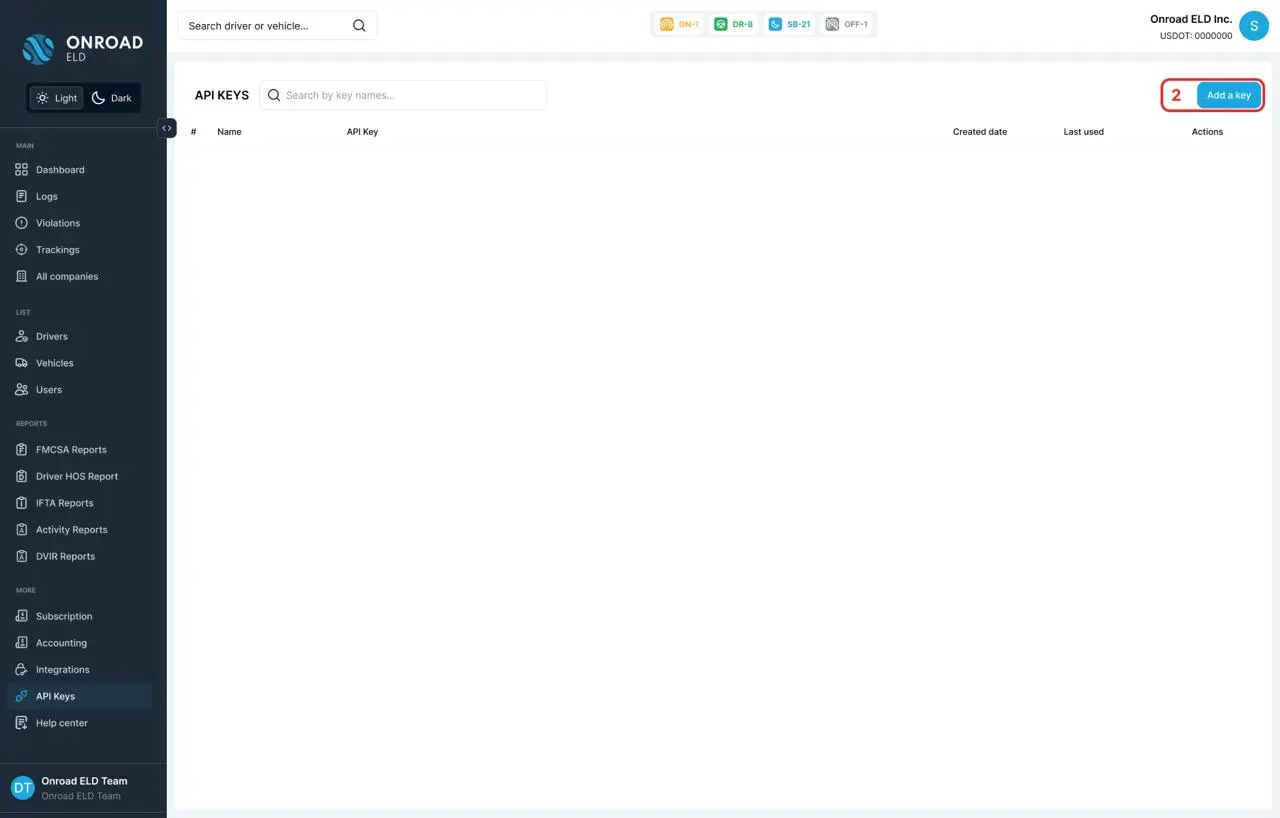Screen dimensions: 1280x818
Task: Click the Accounting icon
Action: [x=22, y=643]
